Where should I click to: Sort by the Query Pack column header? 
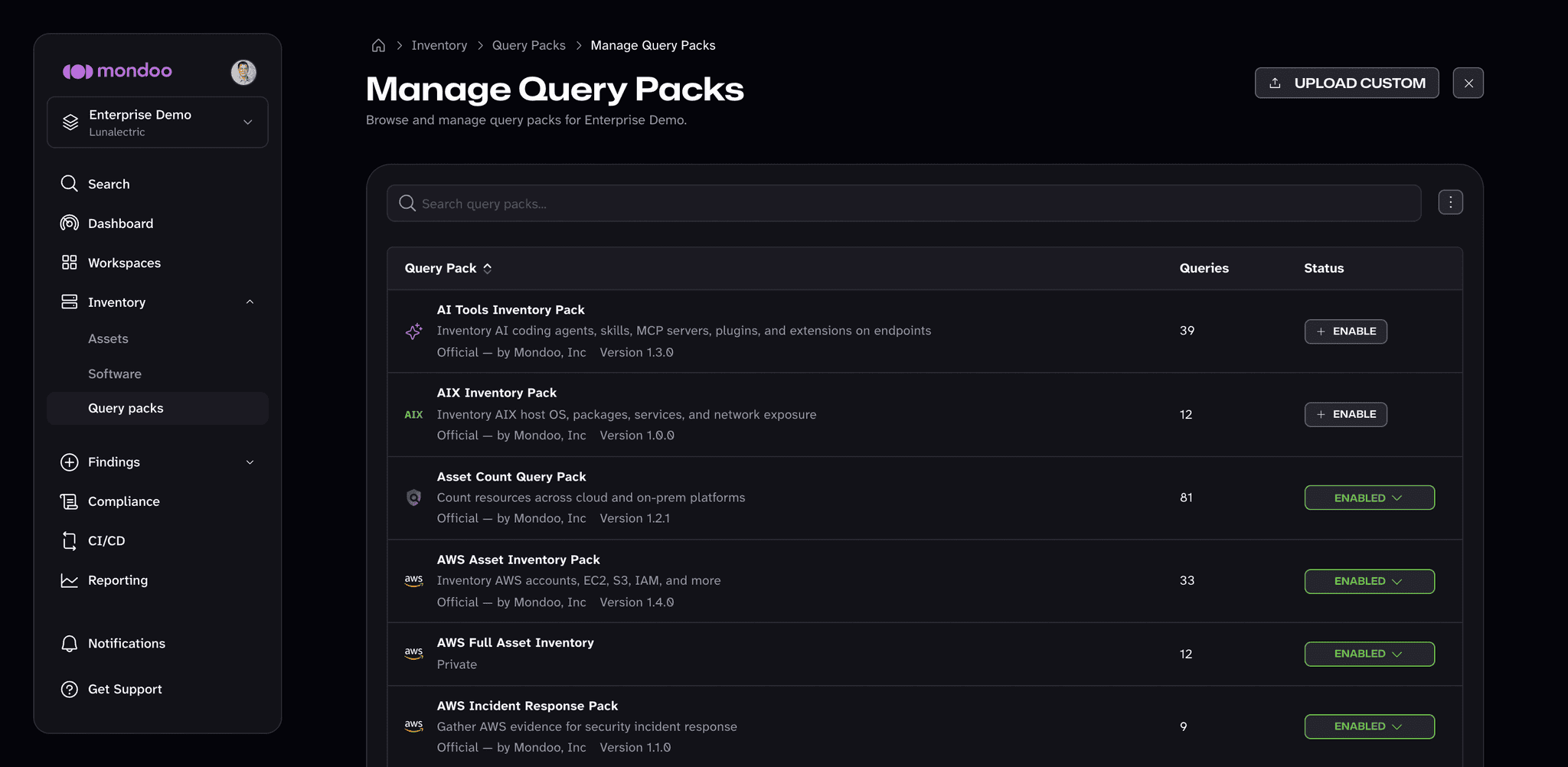448,268
